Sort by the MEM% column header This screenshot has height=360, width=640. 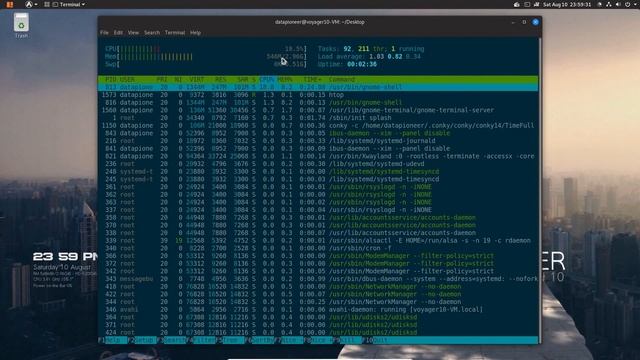point(285,80)
